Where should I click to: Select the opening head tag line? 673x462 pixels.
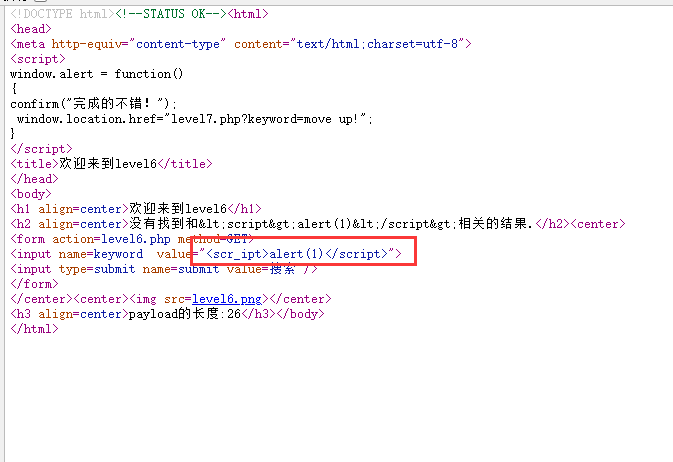31,29
